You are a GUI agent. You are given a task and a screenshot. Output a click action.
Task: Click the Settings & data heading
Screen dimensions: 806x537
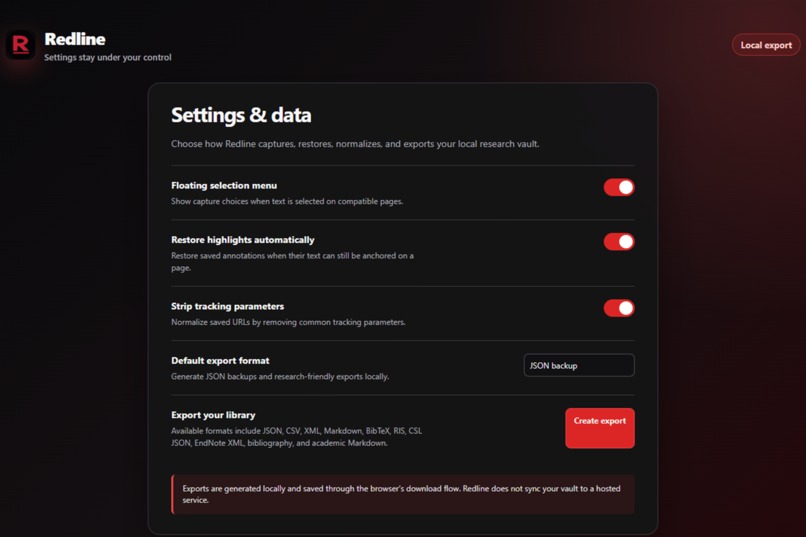pos(241,115)
